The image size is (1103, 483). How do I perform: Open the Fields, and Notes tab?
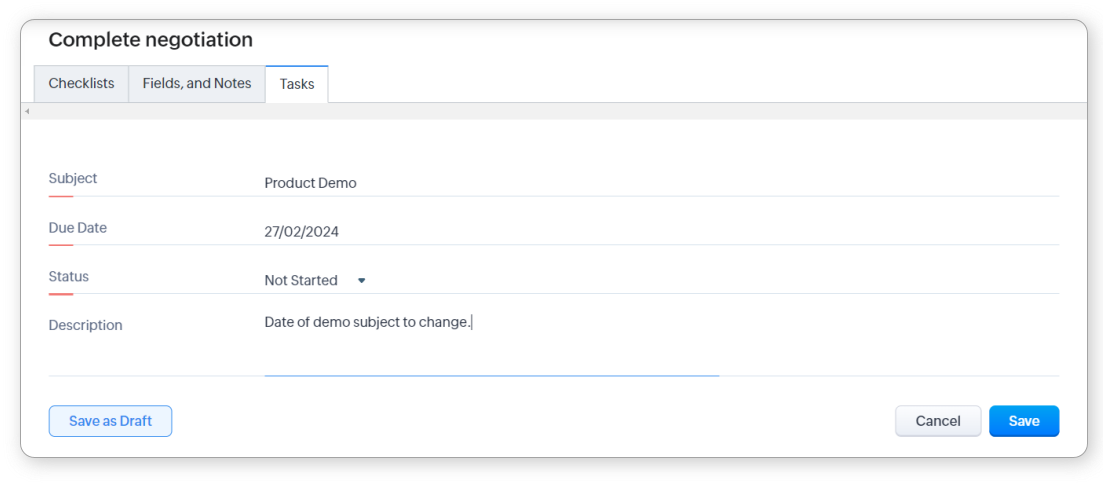[197, 84]
